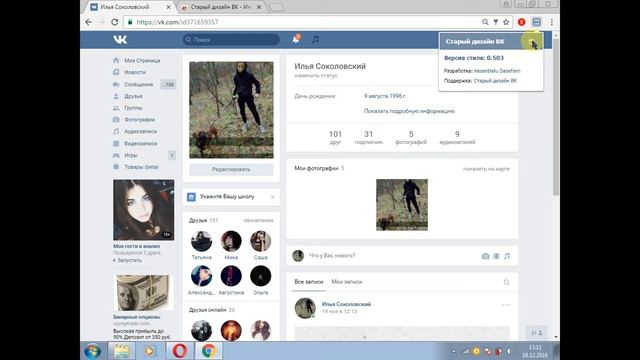Open Новости in the sidebar

coord(135,72)
